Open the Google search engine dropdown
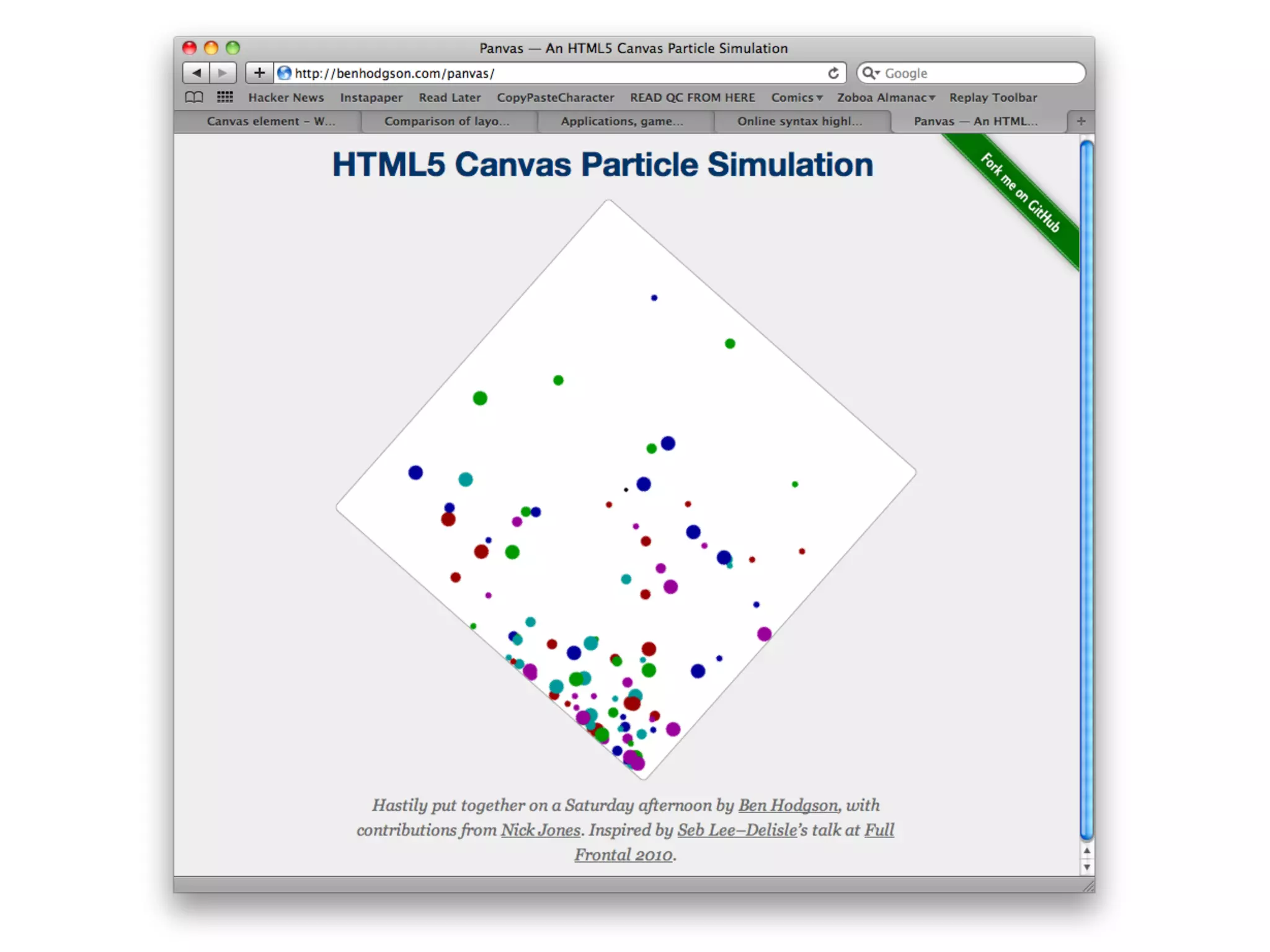The image size is (1270, 952). 871,73
